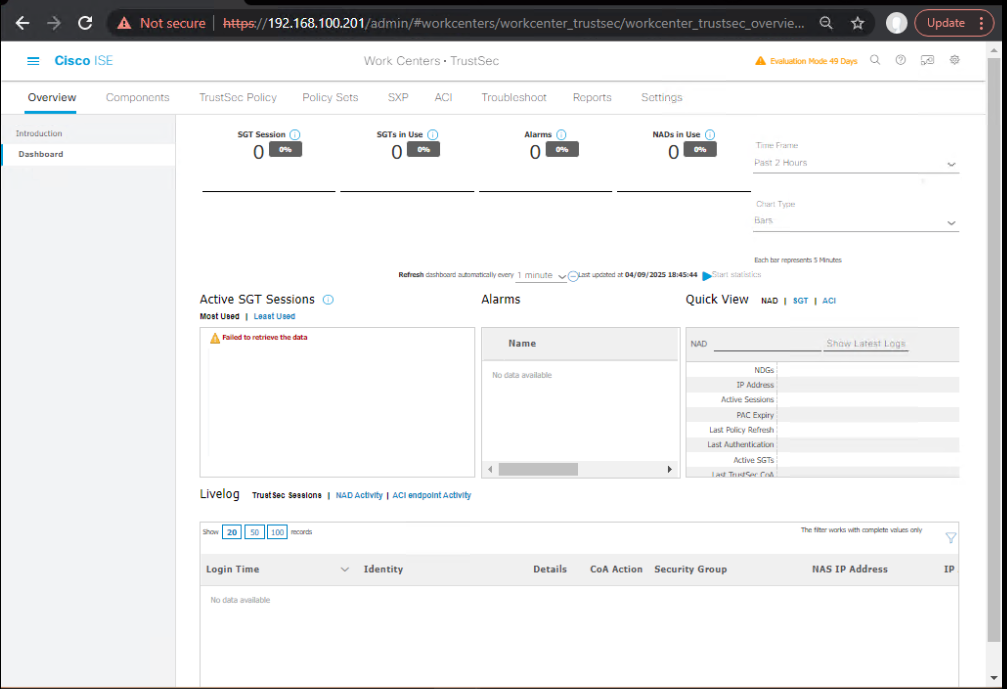Switch Active SGT Sessions to Most Used
Image resolution: width=1007 pixels, height=689 pixels.
click(219, 317)
